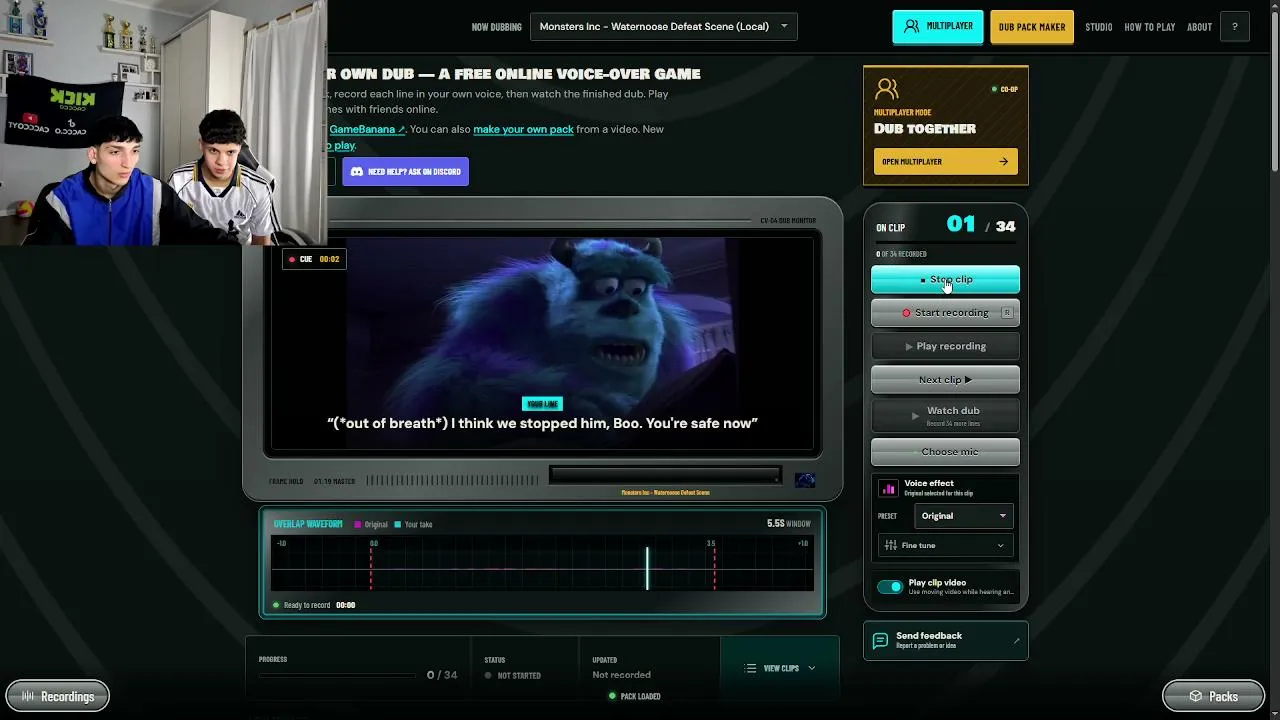Click the white playhead in overlap waveform

(x=647, y=567)
